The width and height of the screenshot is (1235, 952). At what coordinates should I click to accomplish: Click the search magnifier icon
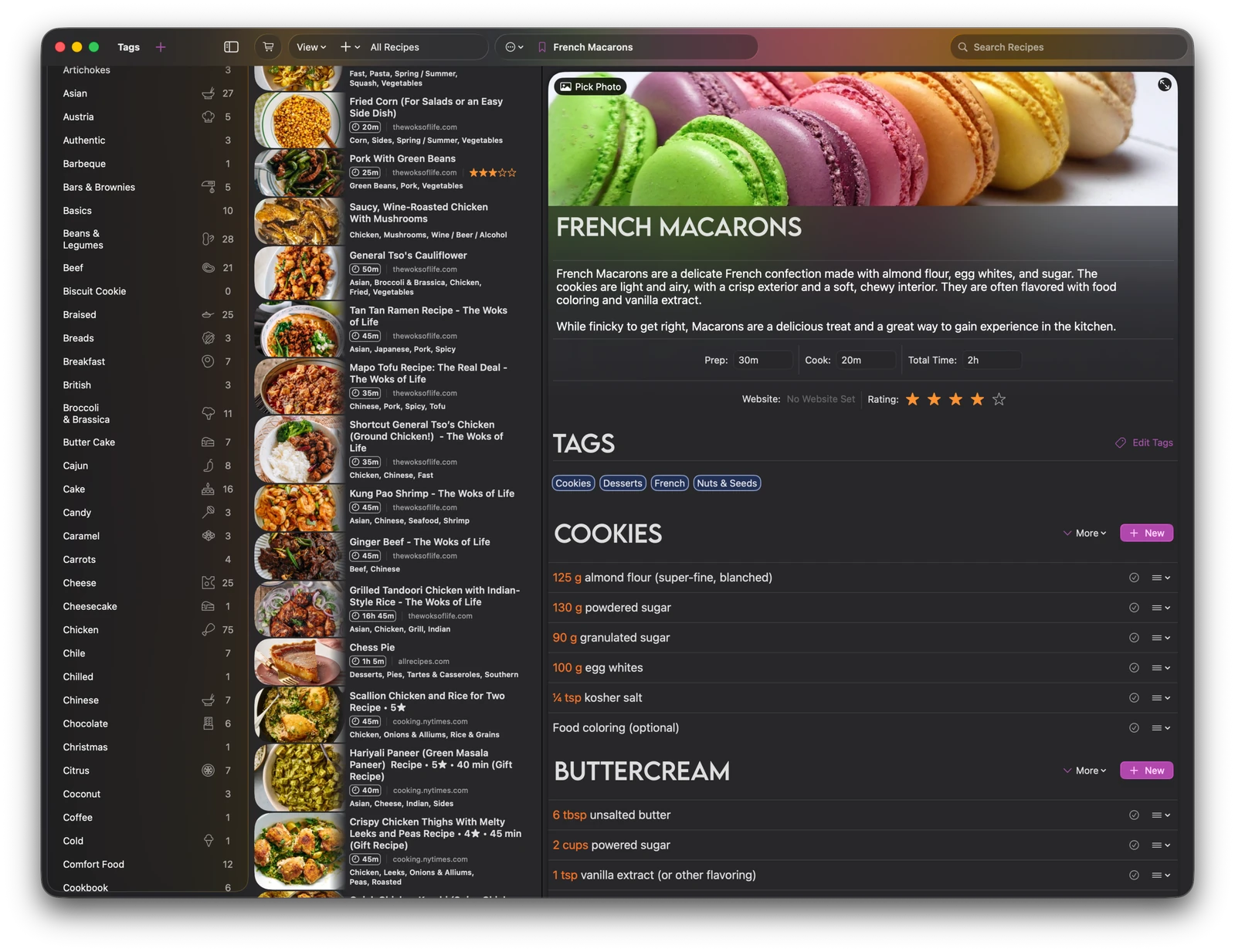(x=962, y=47)
